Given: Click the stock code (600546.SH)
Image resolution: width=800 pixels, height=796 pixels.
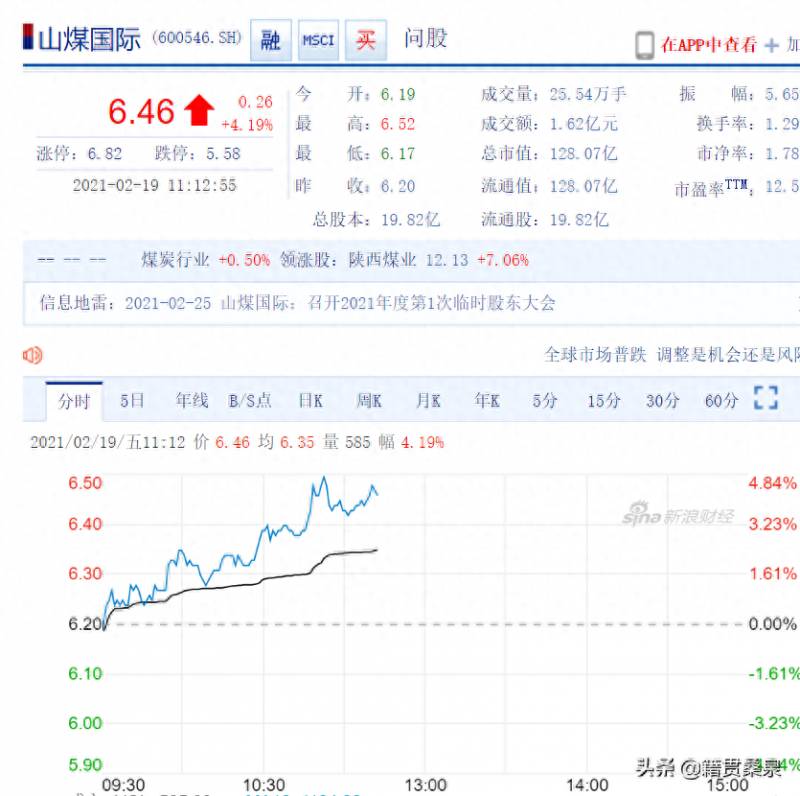Looking at the screenshot, I should pos(197,38).
